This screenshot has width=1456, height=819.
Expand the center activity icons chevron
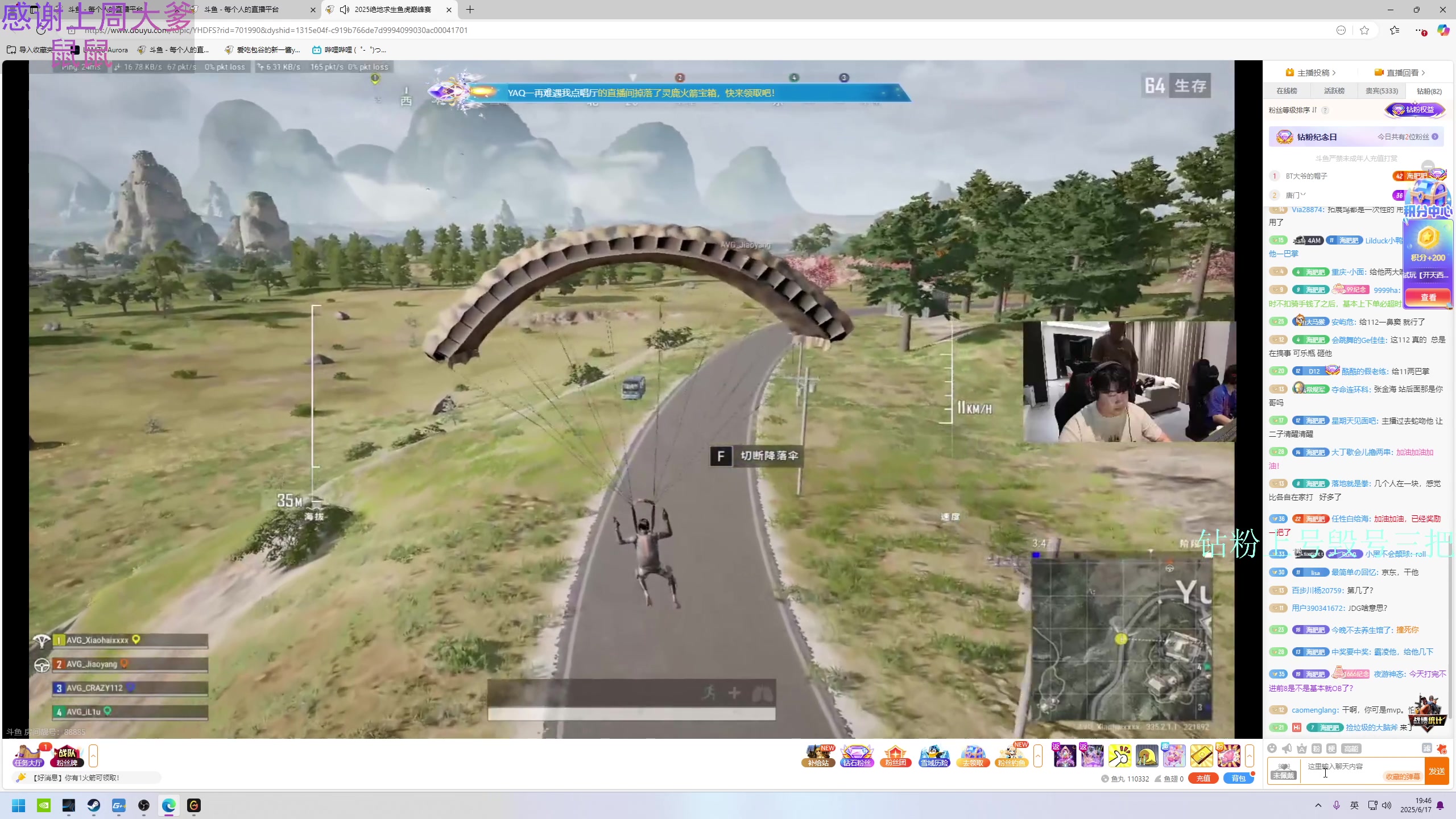tap(1038, 756)
